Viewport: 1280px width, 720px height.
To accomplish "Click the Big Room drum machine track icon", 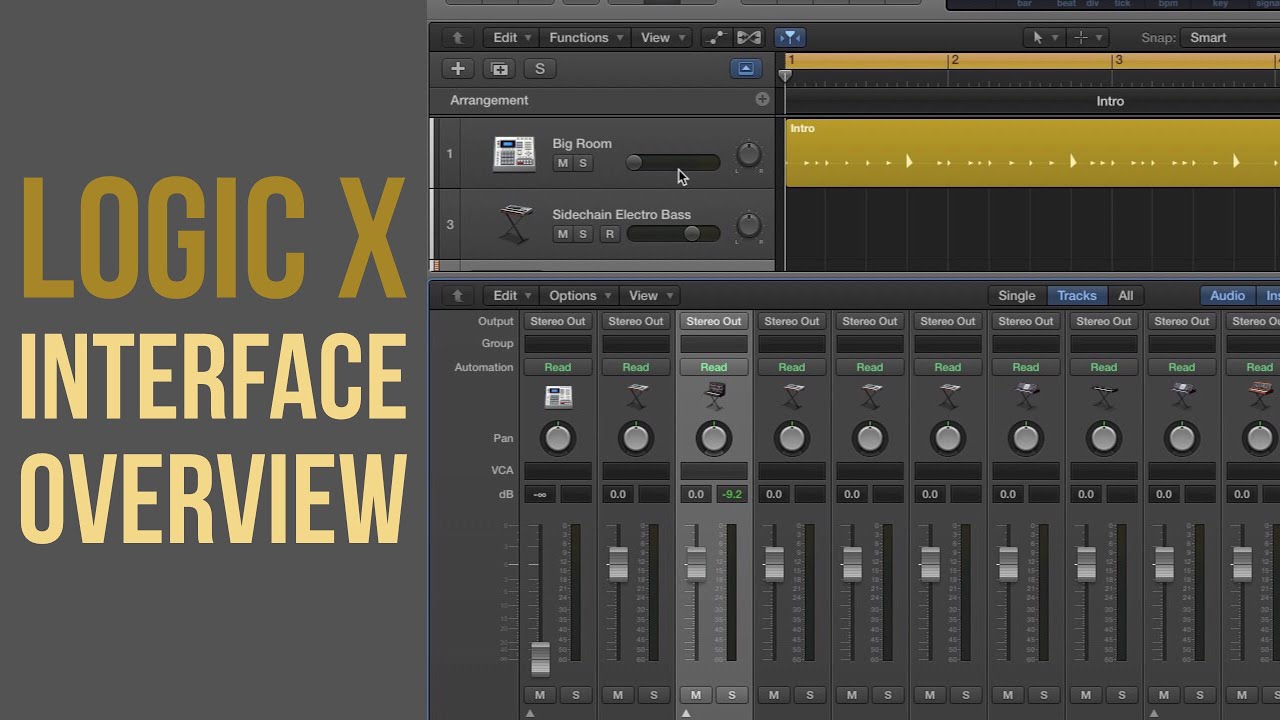I will click(514, 153).
